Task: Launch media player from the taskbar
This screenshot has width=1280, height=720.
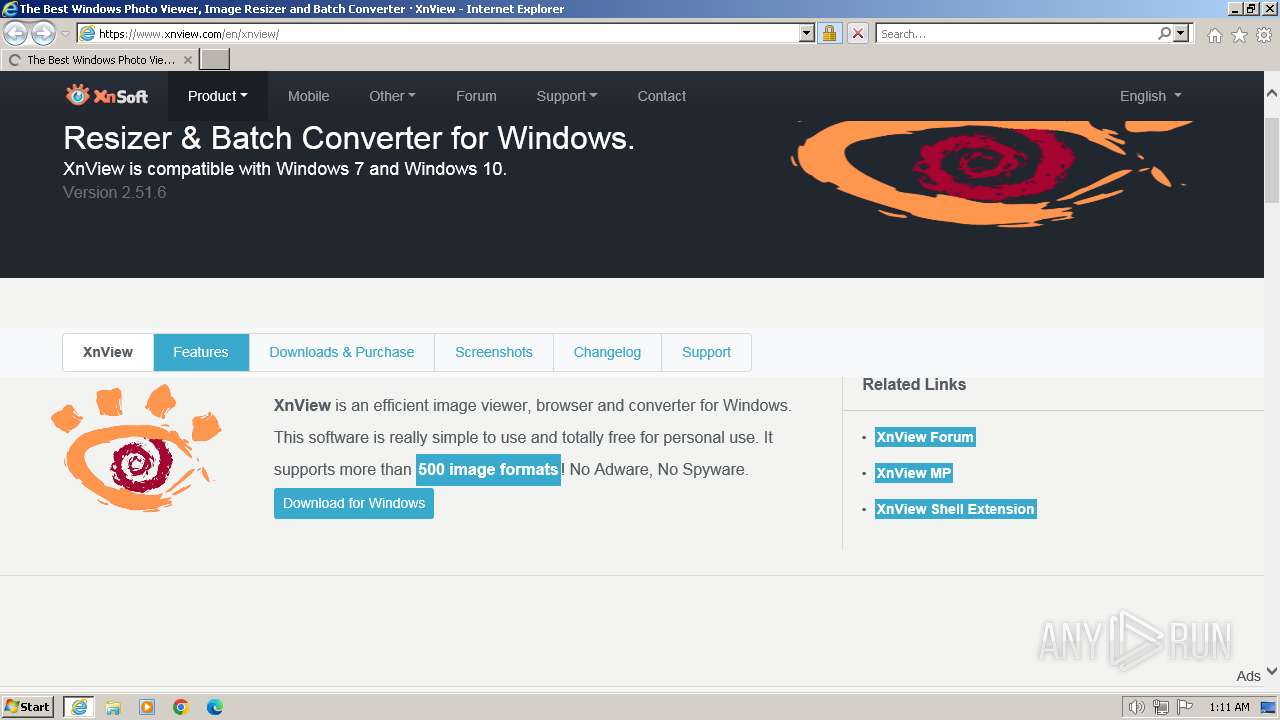Action: 147,707
